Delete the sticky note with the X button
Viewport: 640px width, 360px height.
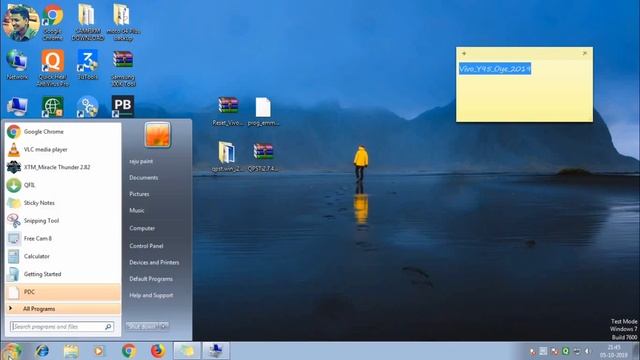(x=584, y=53)
